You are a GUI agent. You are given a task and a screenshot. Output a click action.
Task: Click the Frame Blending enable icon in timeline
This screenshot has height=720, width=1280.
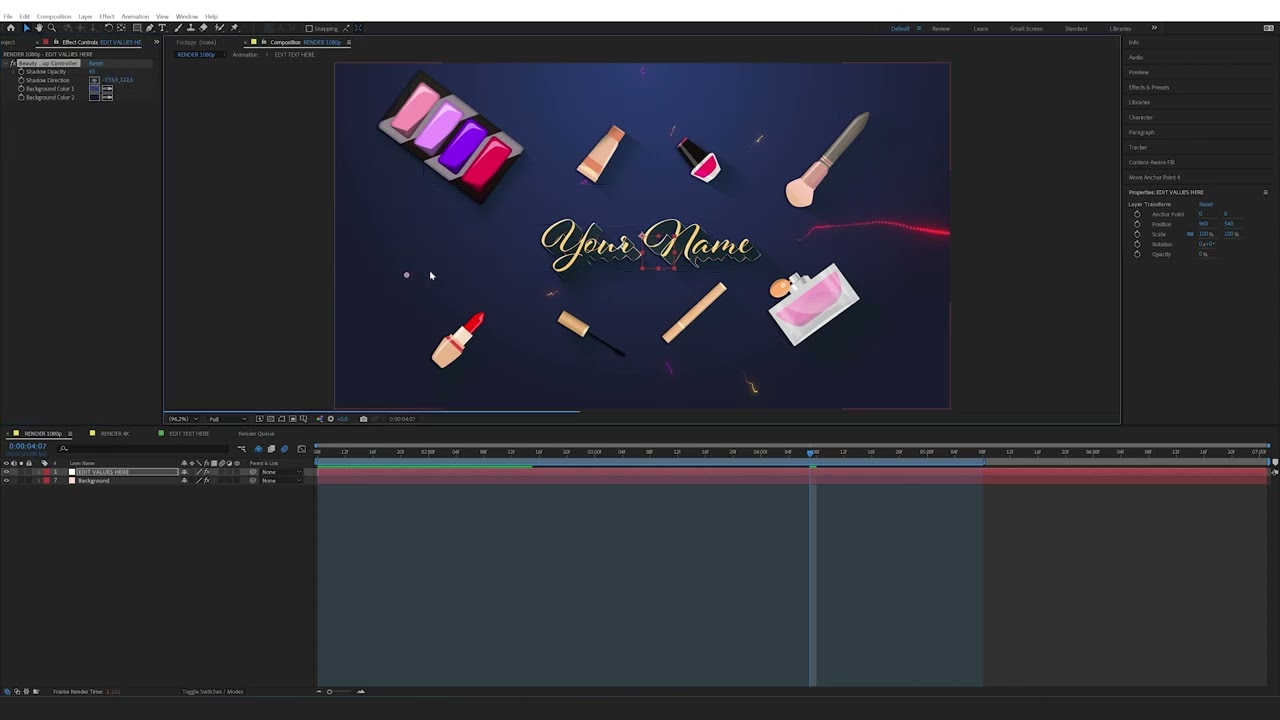click(271, 449)
